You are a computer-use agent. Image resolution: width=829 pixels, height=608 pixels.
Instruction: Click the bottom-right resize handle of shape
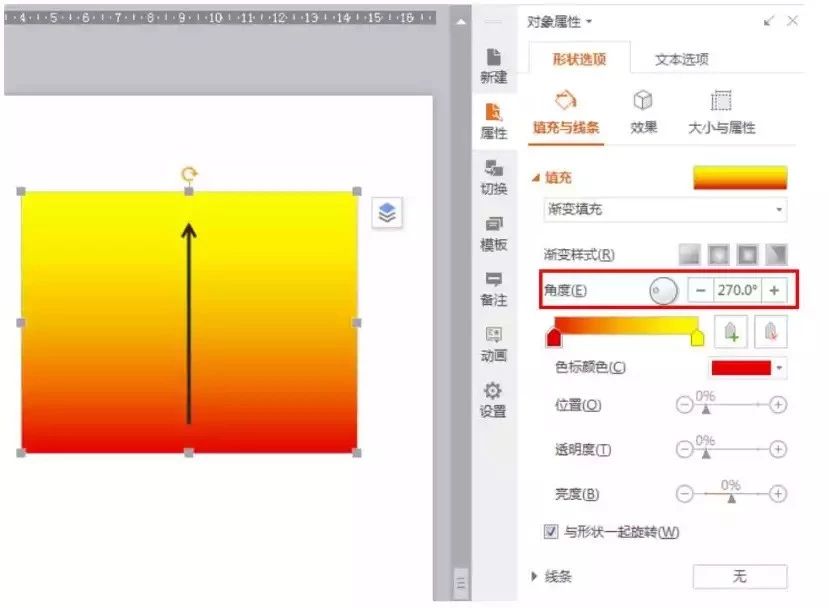(x=357, y=453)
